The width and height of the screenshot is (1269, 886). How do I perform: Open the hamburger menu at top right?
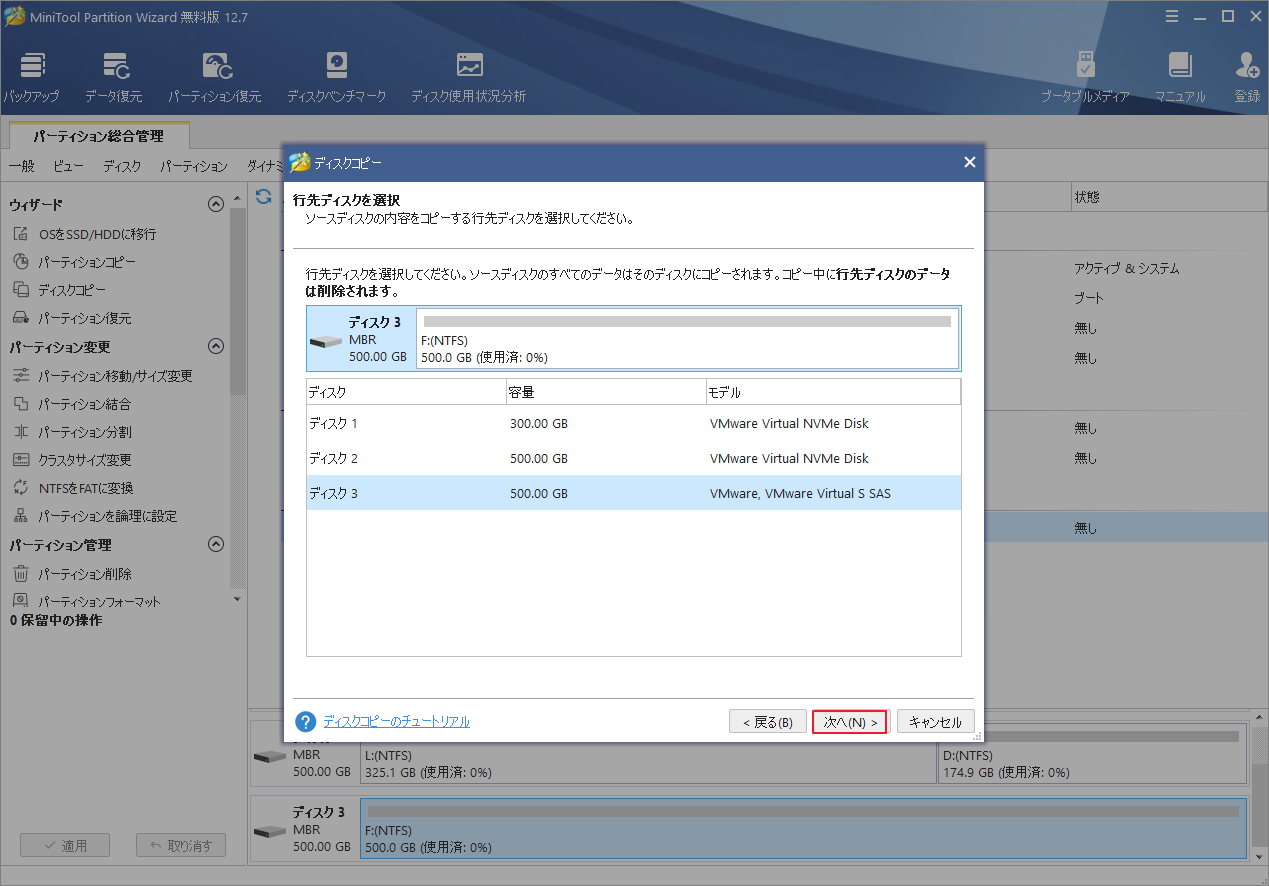click(x=1171, y=16)
